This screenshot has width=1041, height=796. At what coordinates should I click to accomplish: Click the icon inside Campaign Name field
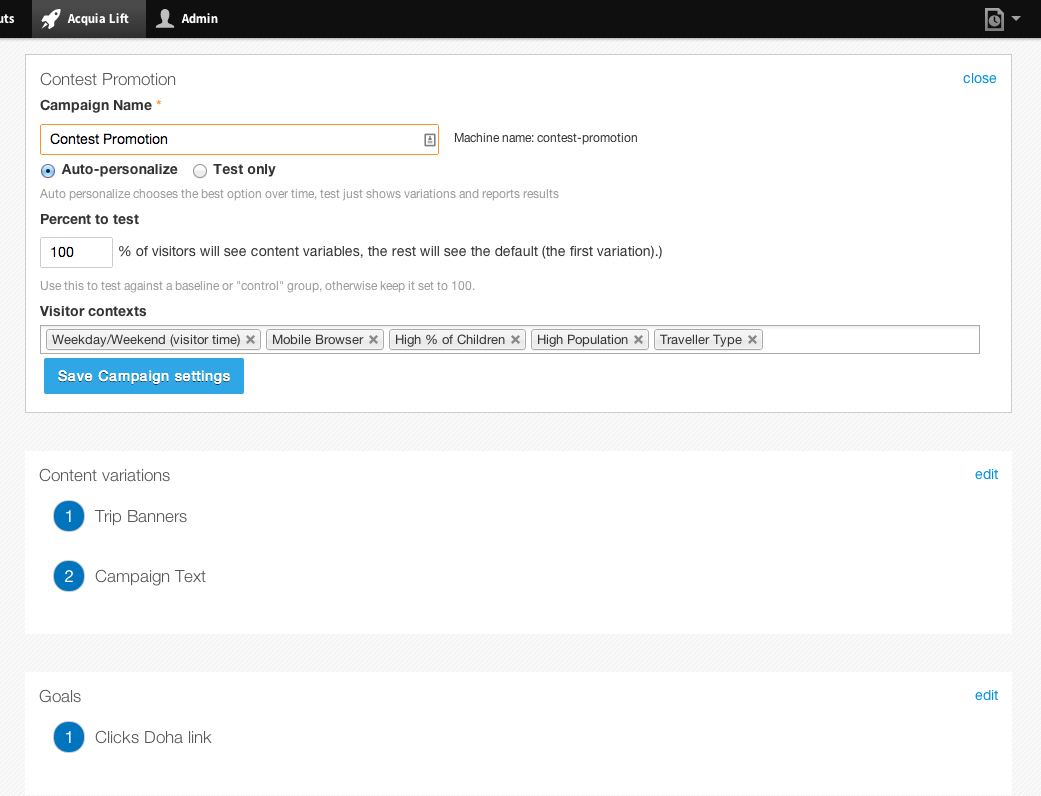click(429, 139)
